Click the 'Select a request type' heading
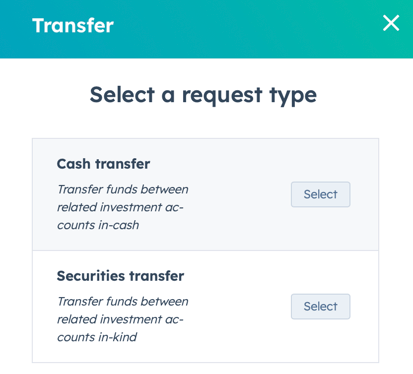This screenshot has height=374, width=413. point(203,95)
